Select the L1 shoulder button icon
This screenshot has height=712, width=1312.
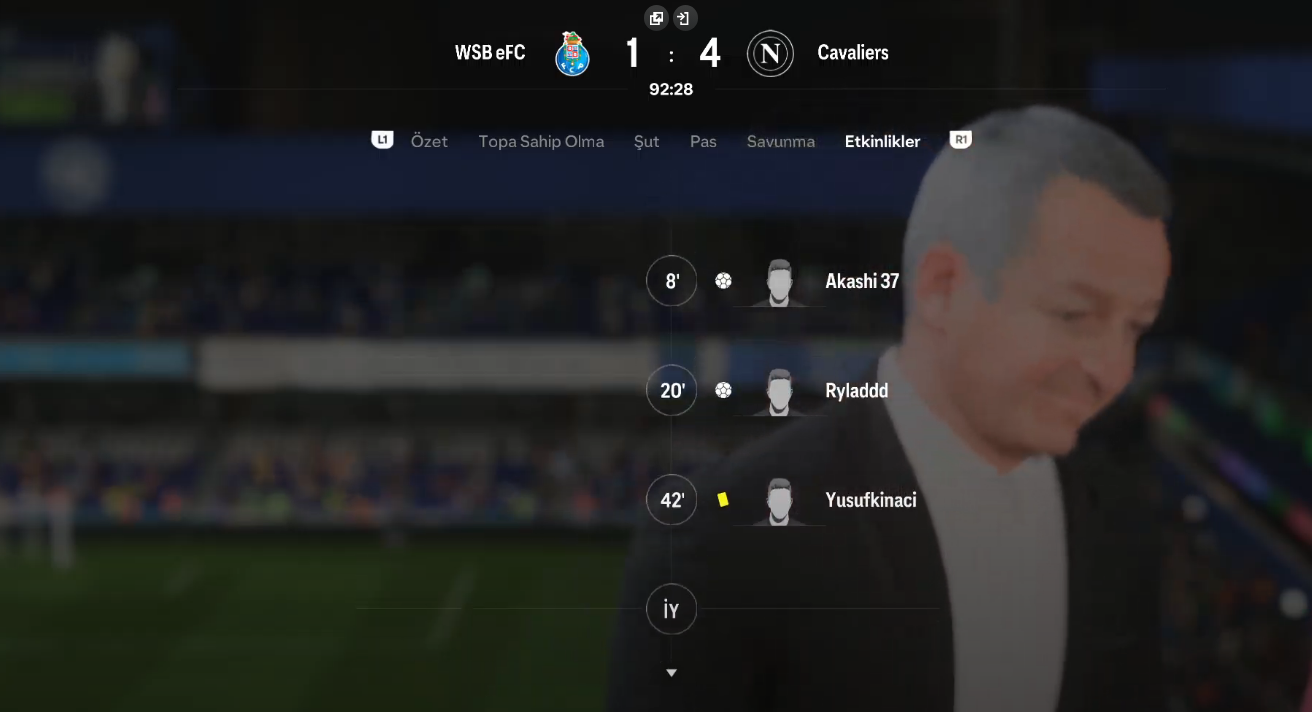(382, 140)
